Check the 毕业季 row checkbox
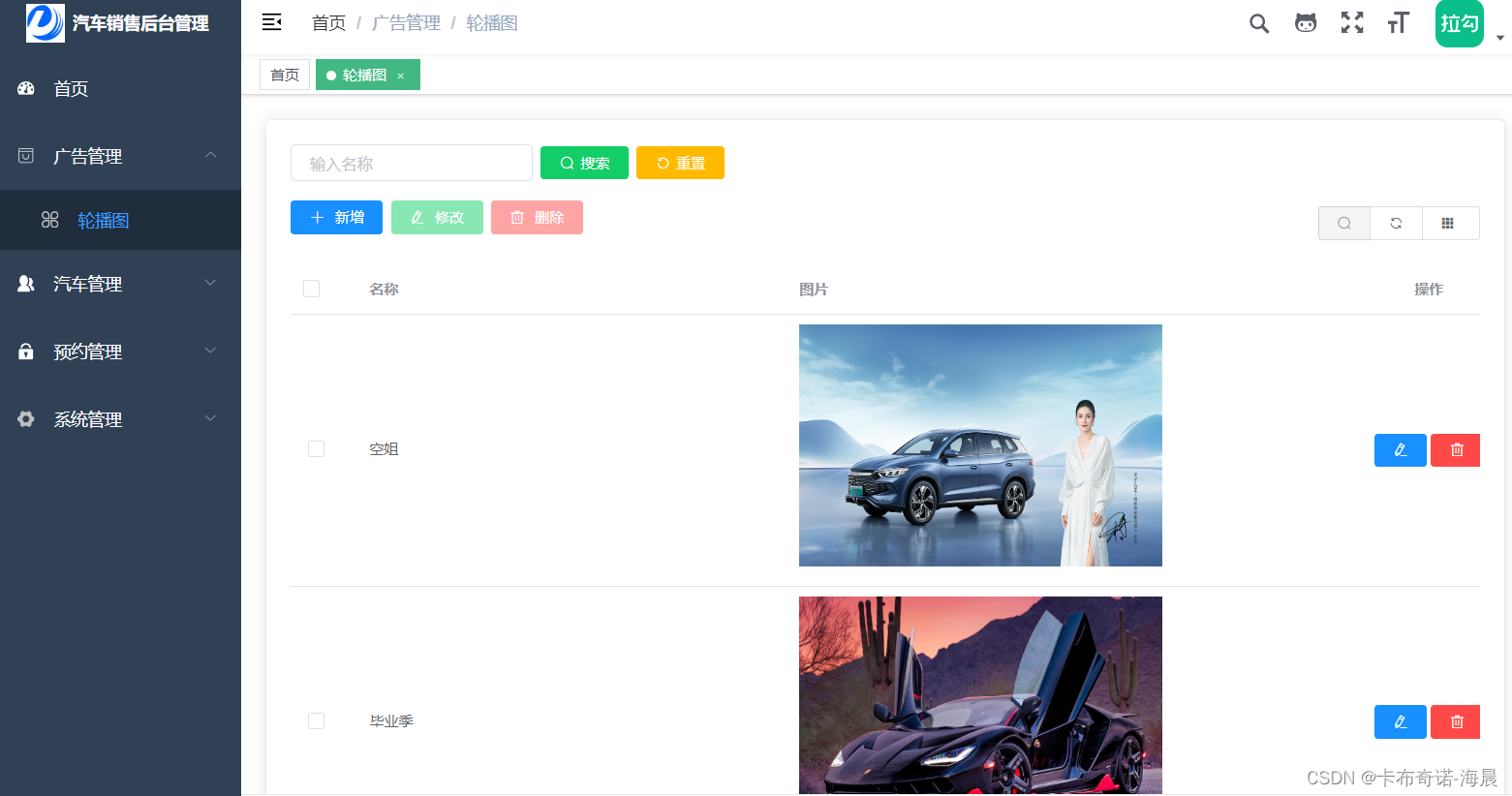This screenshot has width=1512, height=796. pos(316,720)
